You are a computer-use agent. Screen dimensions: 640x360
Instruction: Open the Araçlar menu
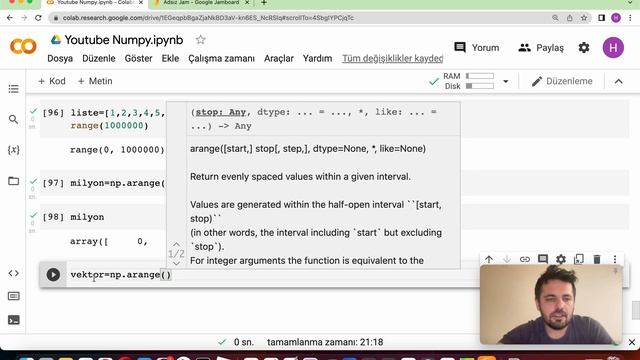pos(279,58)
